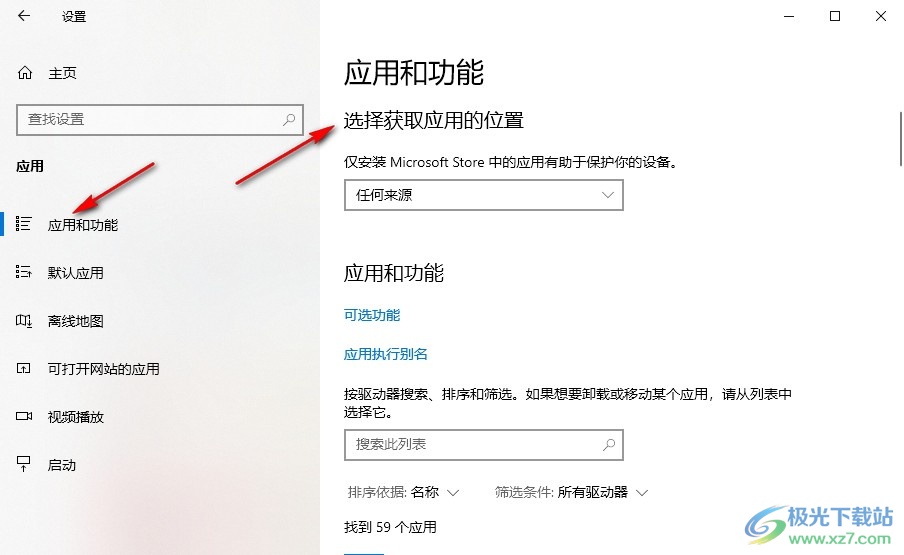904x555 pixels.
Task: Open the 排序依据: 名称 dropdown
Action: [404, 492]
